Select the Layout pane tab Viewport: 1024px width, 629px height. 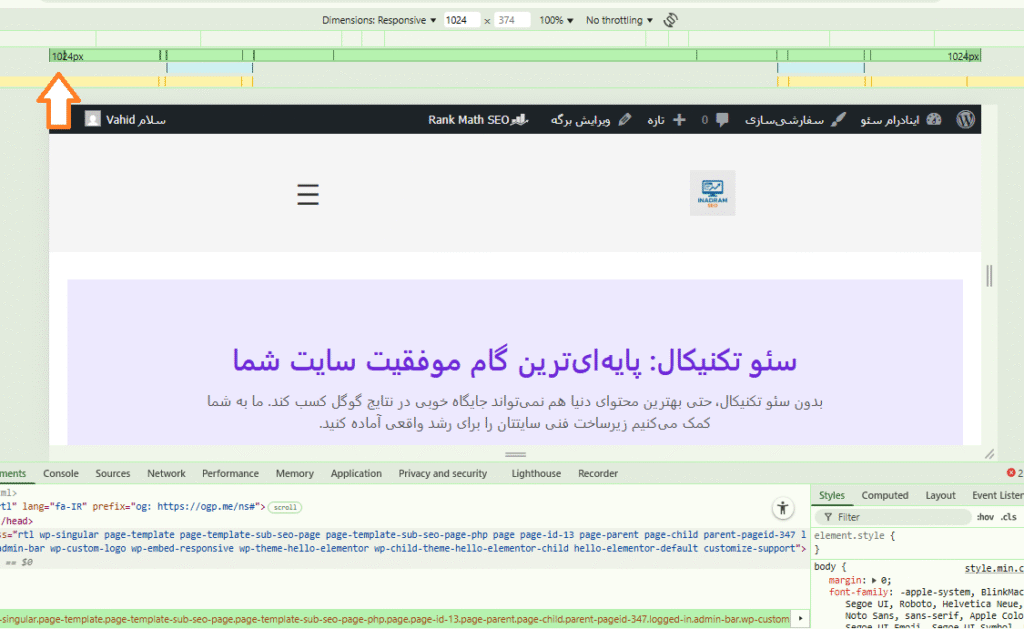click(940, 495)
